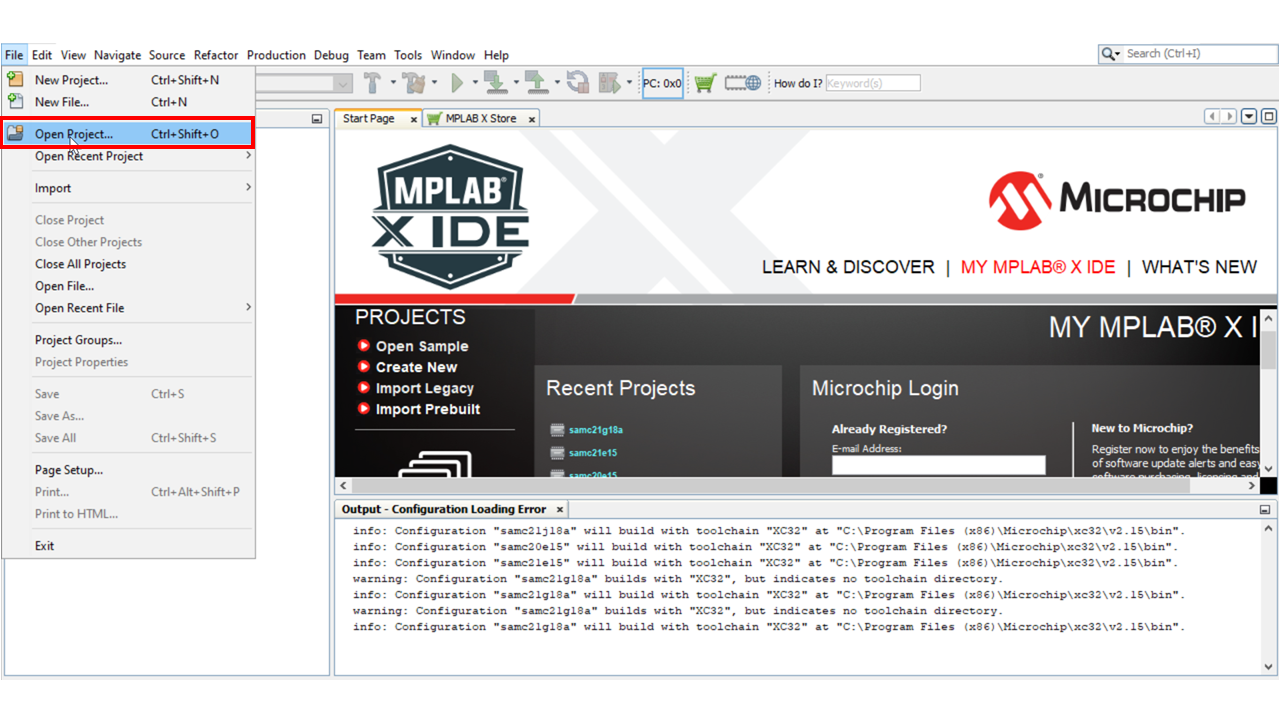Switch to the MPLAB X Store tab
Viewport: 1280px width, 720px height.
[480, 118]
